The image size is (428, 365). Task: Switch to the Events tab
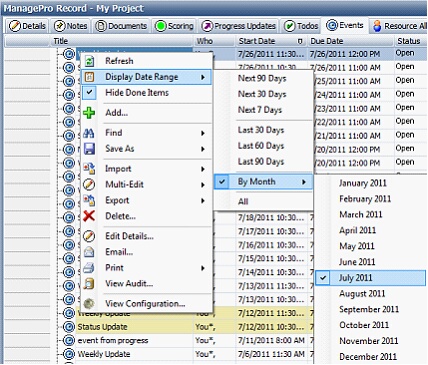point(345,25)
